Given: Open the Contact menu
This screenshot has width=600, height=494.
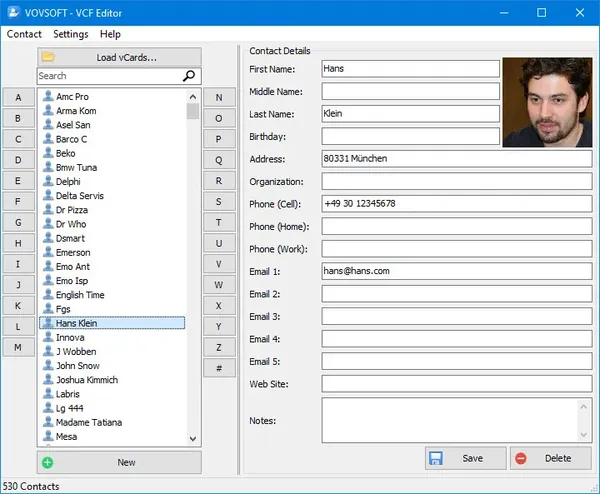Looking at the screenshot, I should click(x=24, y=34).
